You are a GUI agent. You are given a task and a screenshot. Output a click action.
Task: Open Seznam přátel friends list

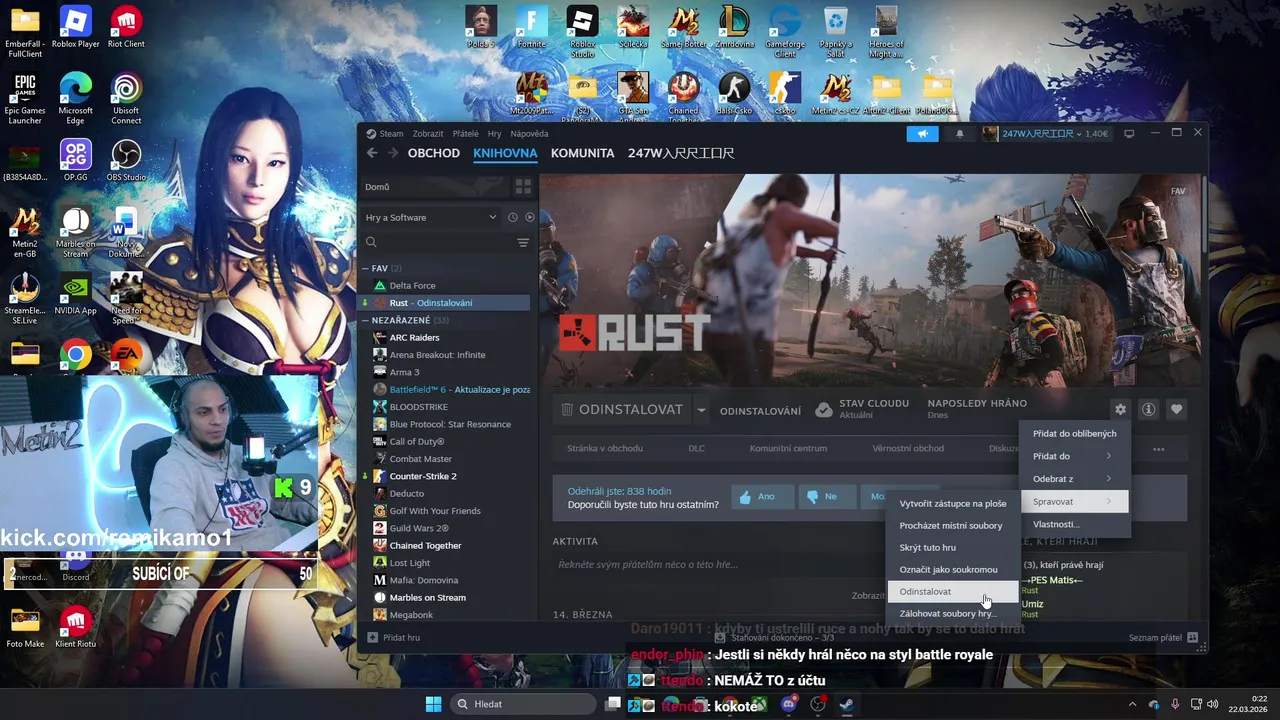click(x=1163, y=637)
